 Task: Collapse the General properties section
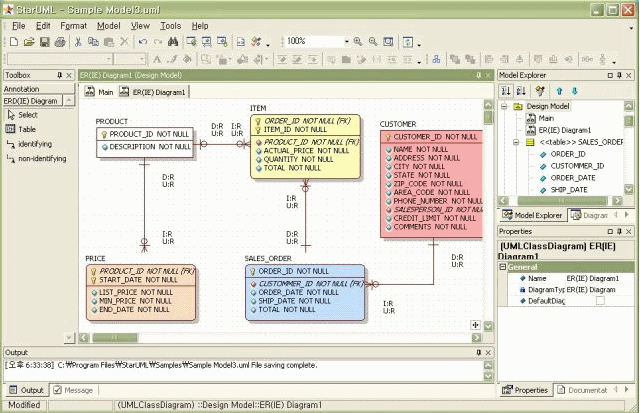coord(503,266)
